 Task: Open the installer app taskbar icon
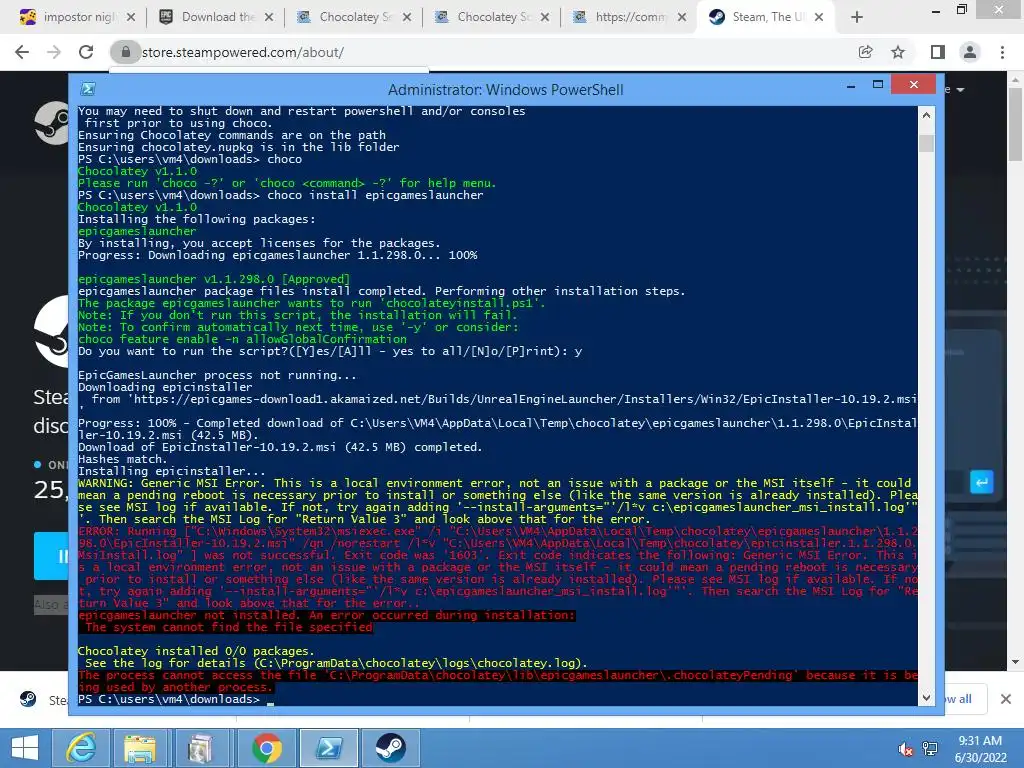point(200,748)
